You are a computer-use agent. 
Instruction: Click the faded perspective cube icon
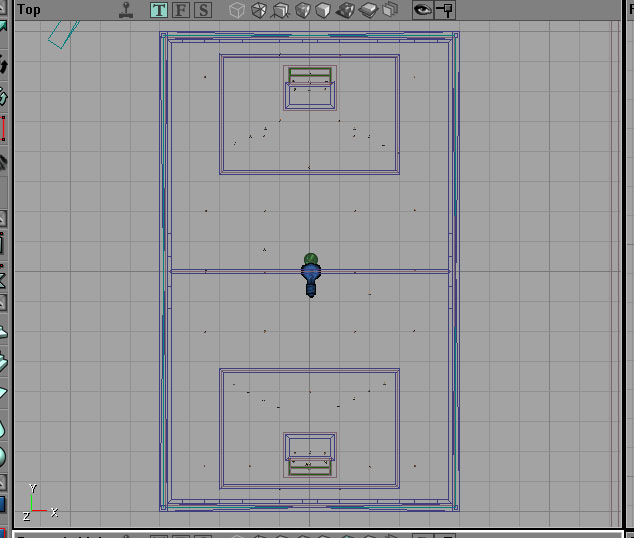pyautogui.click(x=237, y=11)
